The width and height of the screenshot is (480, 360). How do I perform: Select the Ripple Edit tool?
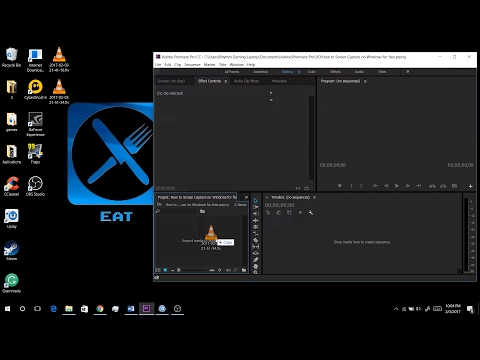[256, 220]
